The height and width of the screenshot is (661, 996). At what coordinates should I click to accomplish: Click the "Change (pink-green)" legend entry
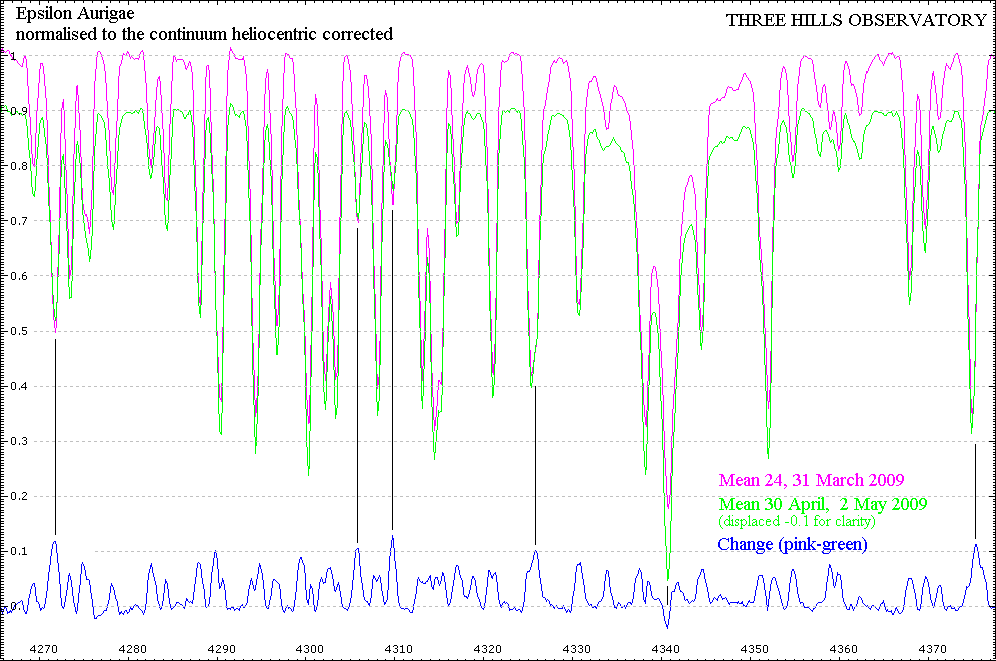pyautogui.click(x=792, y=544)
